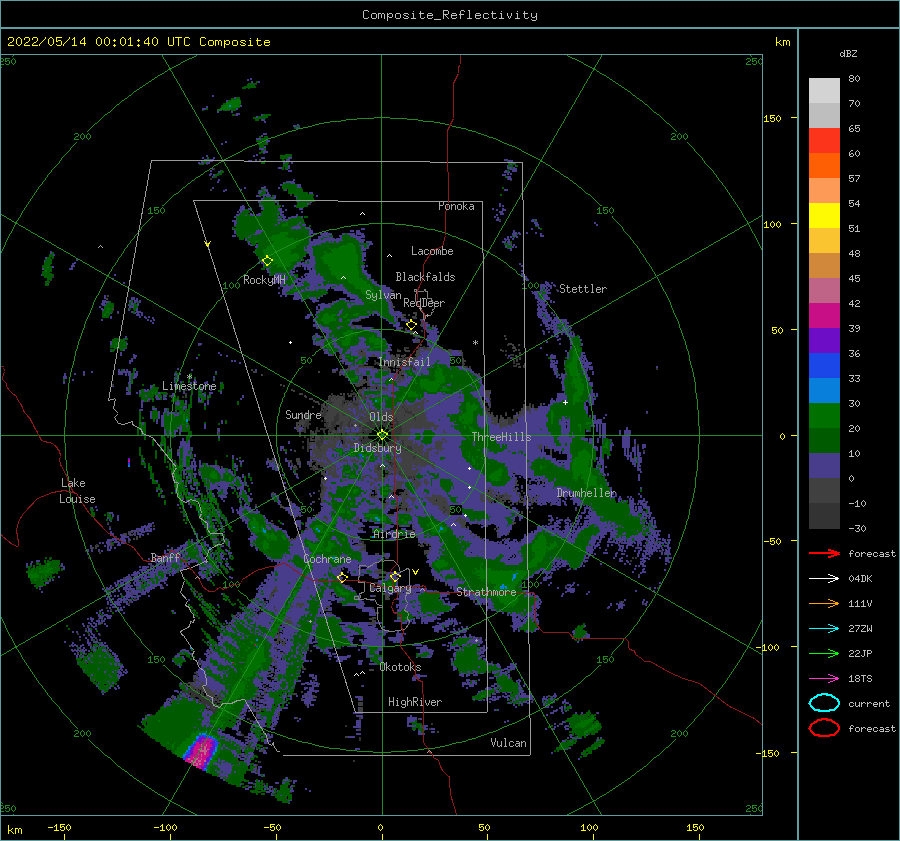The width and height of the screenshot is (900, 841).
Task: Click the Limestone label
Action: click(189, 386)
